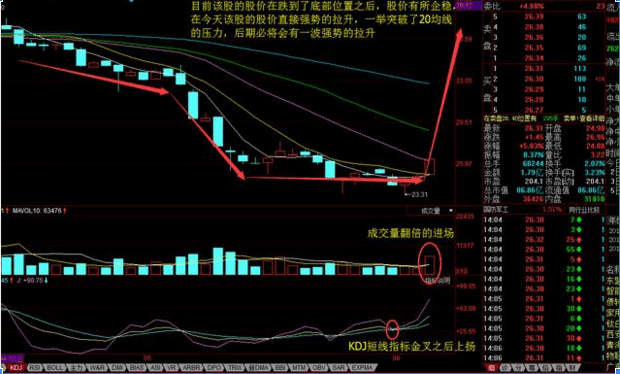
Task: Open the 国防军工 sector link
Action: (x=497, y=210)
